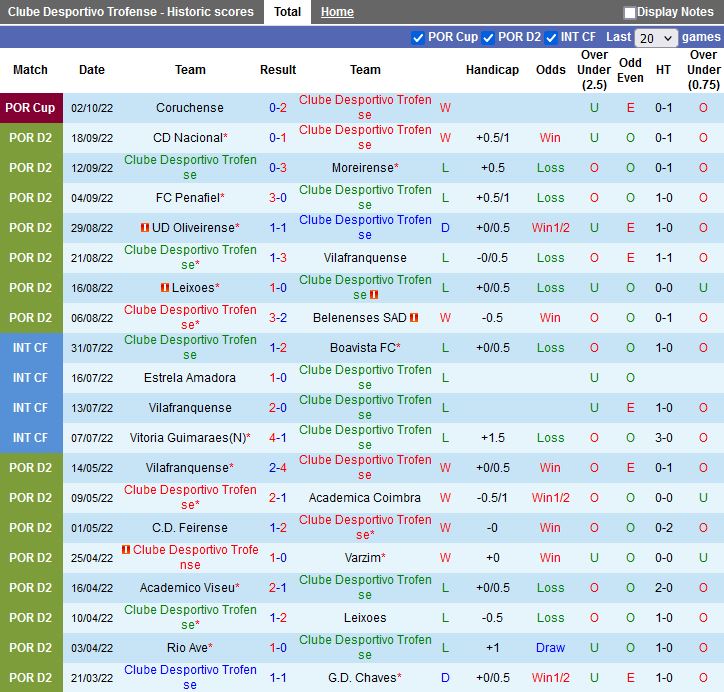724x692 pixels.
Task: Open Varzim team link
Action: pos(362,558)
